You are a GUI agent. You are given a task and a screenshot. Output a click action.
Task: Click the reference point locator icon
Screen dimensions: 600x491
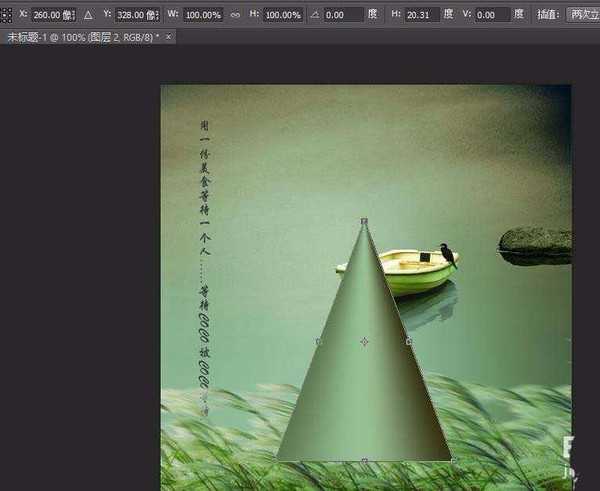pyautogui.click(x=7, y=15)
